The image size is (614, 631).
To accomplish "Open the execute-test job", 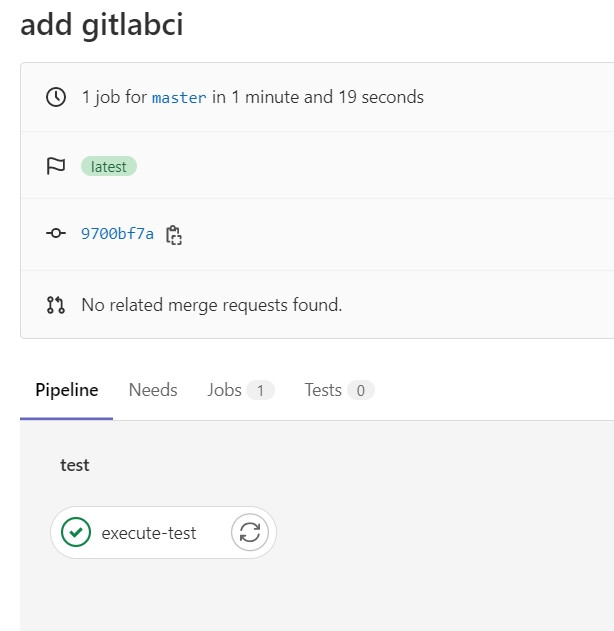I will pyautogui.click(x=148, y=533).
